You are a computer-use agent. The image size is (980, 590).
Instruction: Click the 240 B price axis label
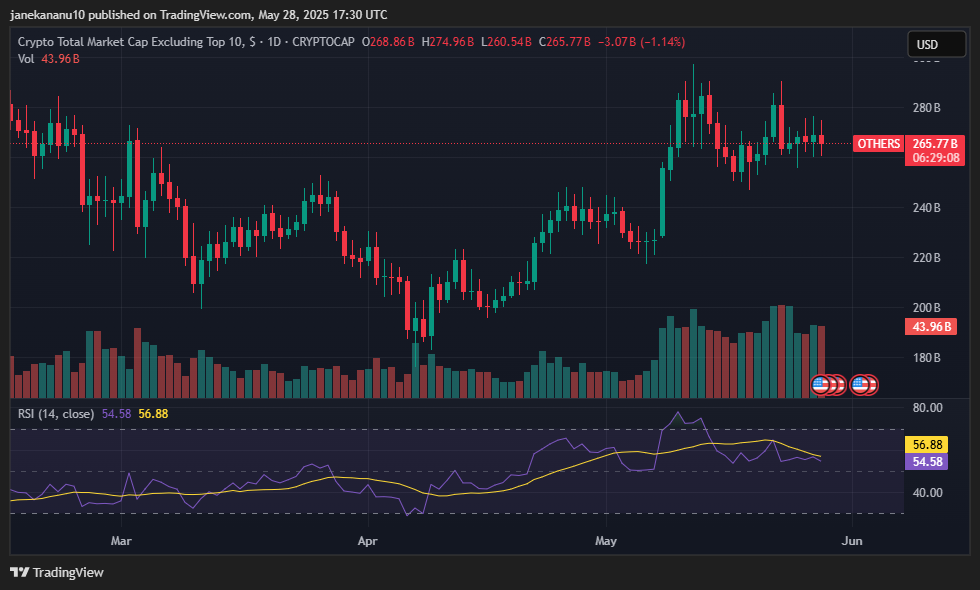(x=926, y=208)
